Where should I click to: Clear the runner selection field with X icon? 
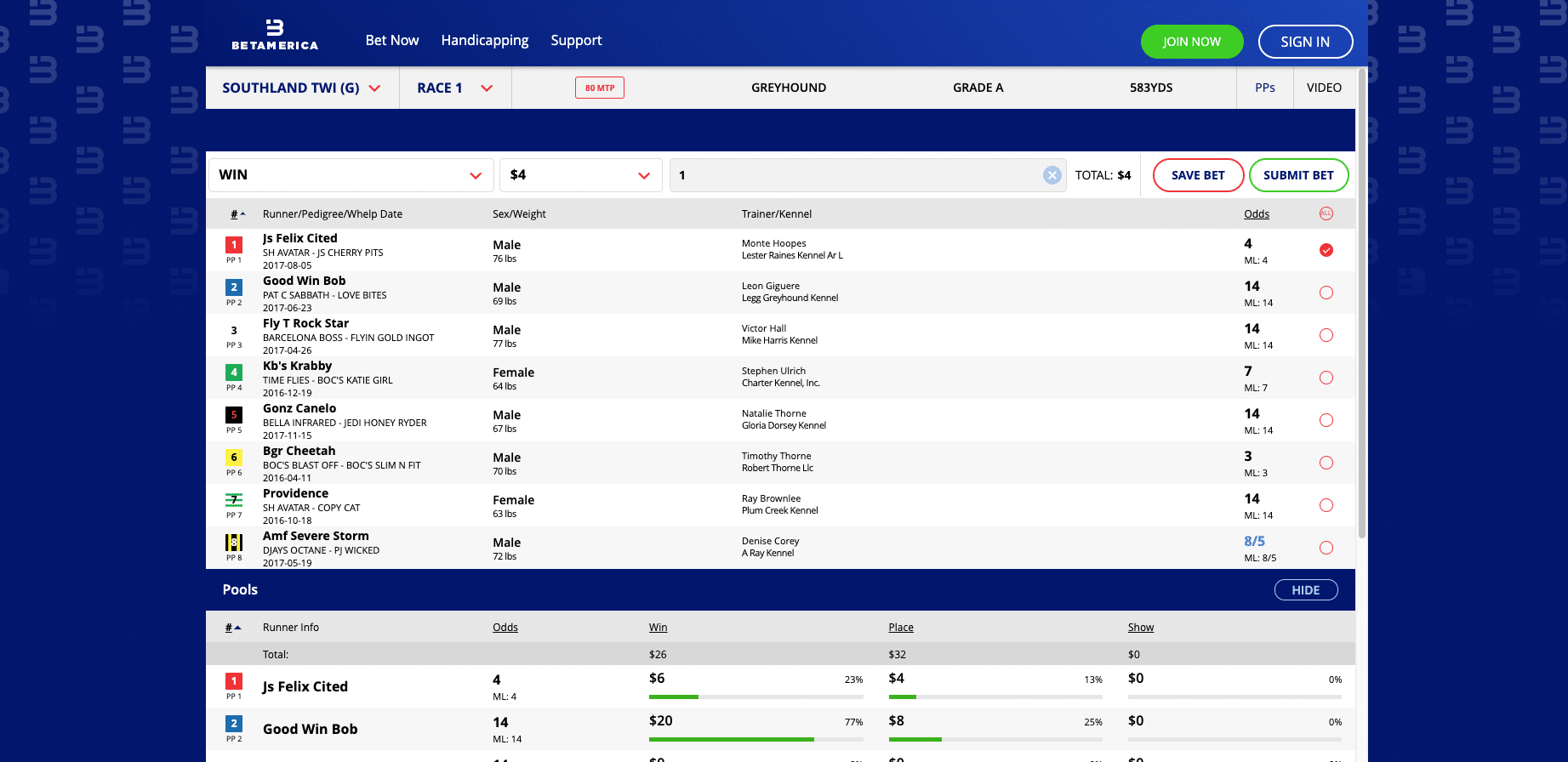click(x=1052, y=175)
